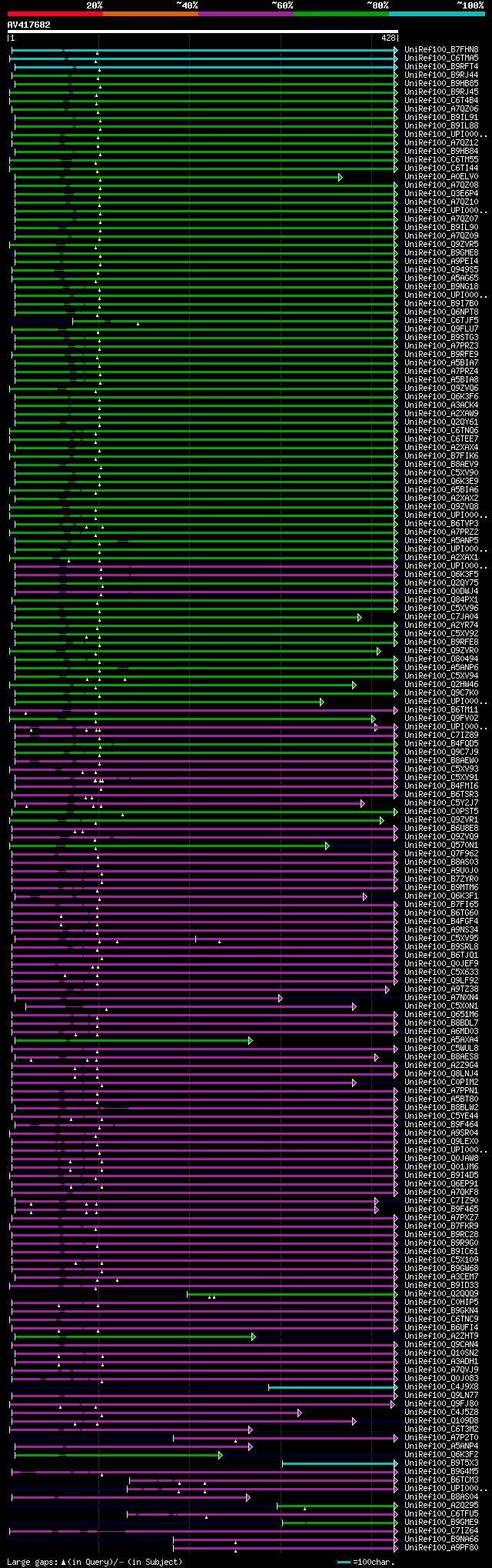Screen dimensions: 492x1568
Task: Select label UniRef100_O80494
Action: (441, 659)
